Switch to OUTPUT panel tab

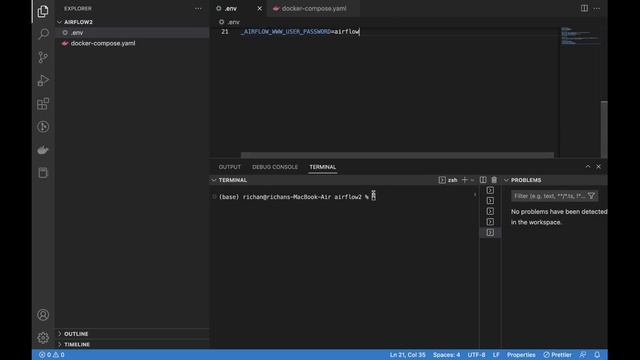click(229, 167)
